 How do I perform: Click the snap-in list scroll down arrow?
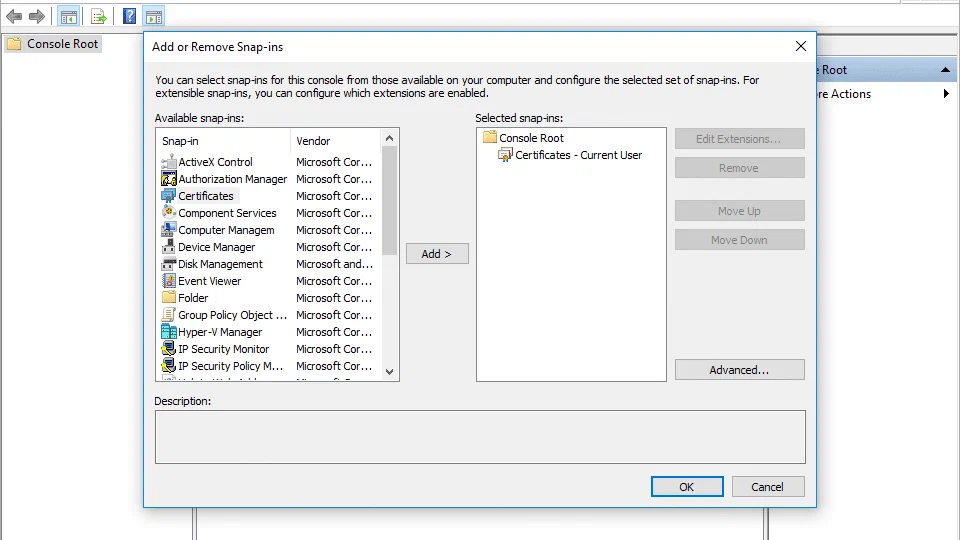pos(389,372)
